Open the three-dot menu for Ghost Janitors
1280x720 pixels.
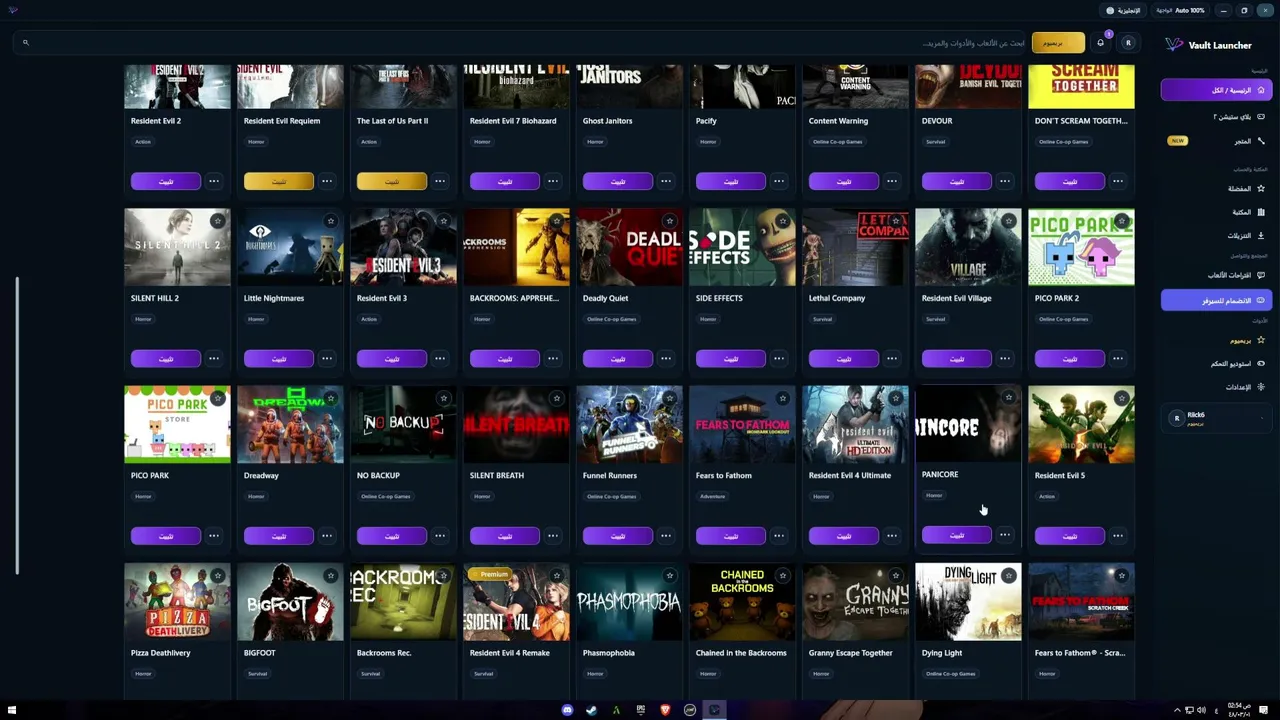coord(666,181)
